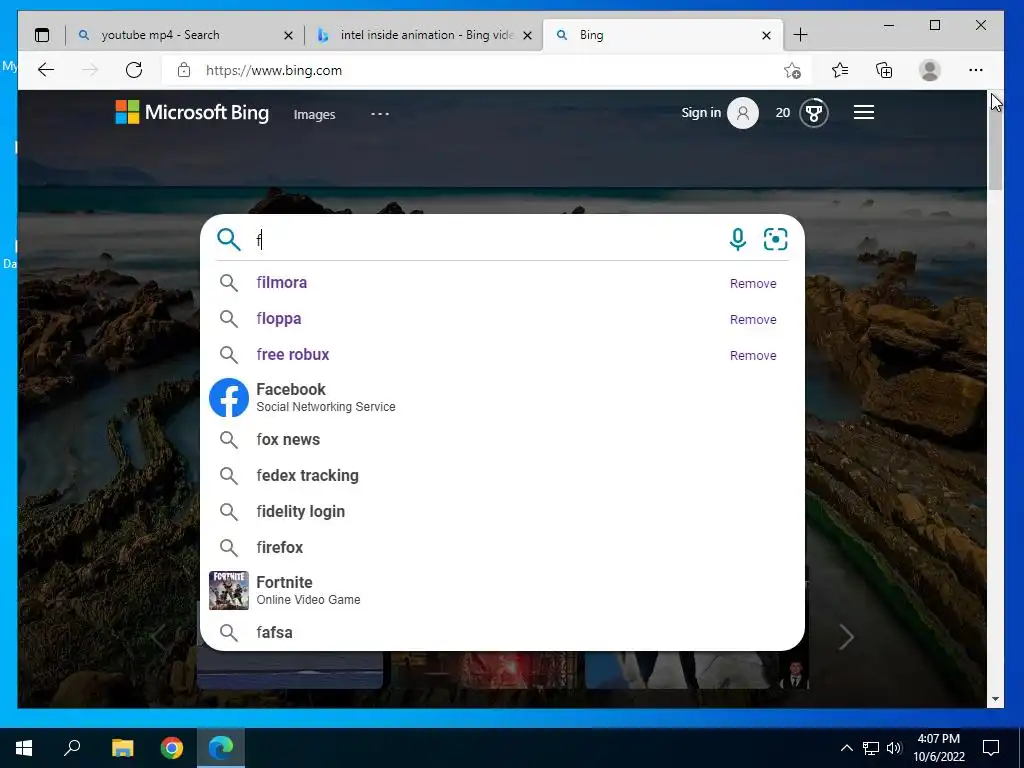The width and height of the screenshot is (1024, 768).
Task: Remove the free robux history suggestion
Action: pyautogui.click(x=753, y=355)
